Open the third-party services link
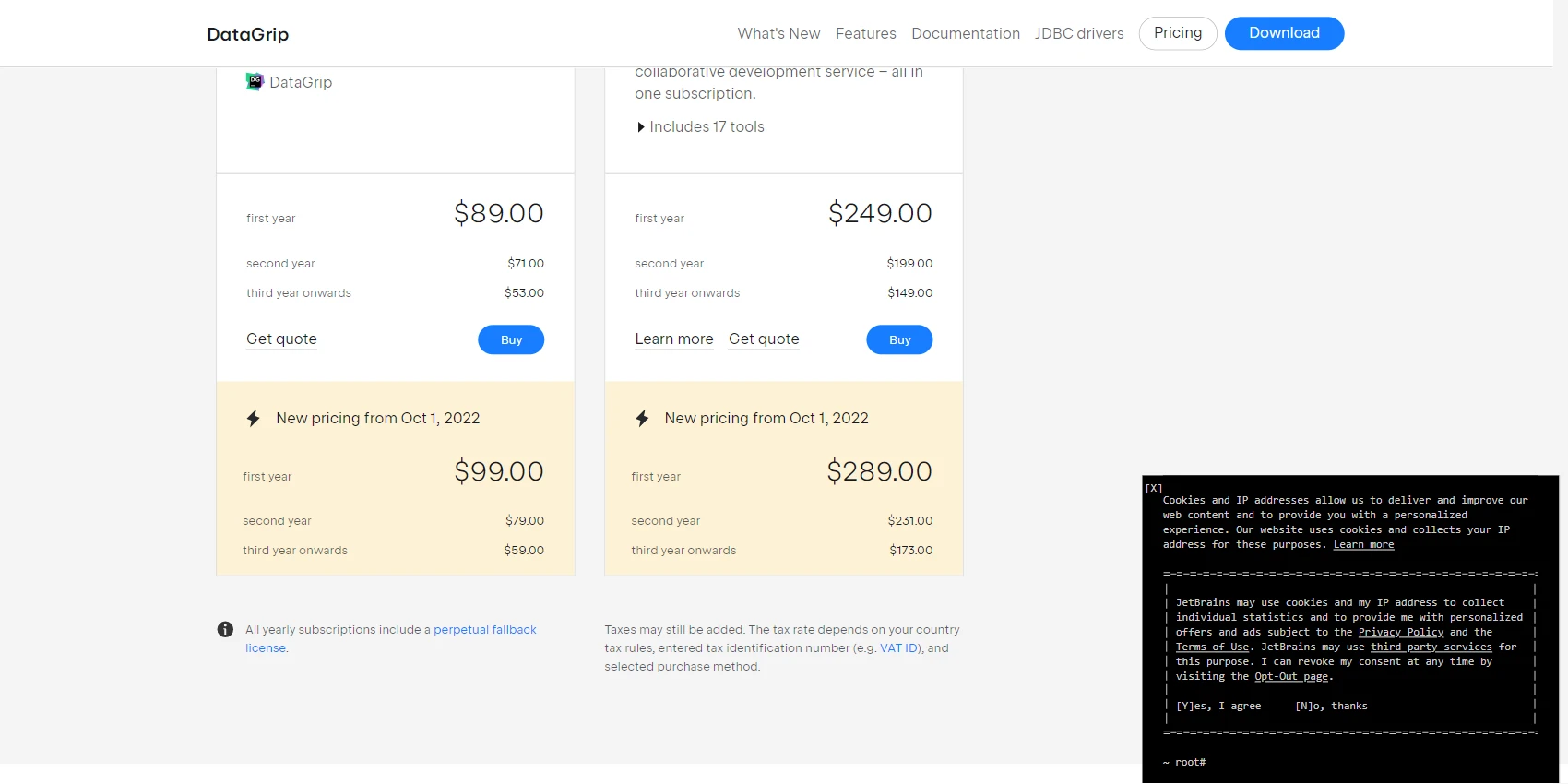The image size is (1568, 784). click(x=1431, y=647)
